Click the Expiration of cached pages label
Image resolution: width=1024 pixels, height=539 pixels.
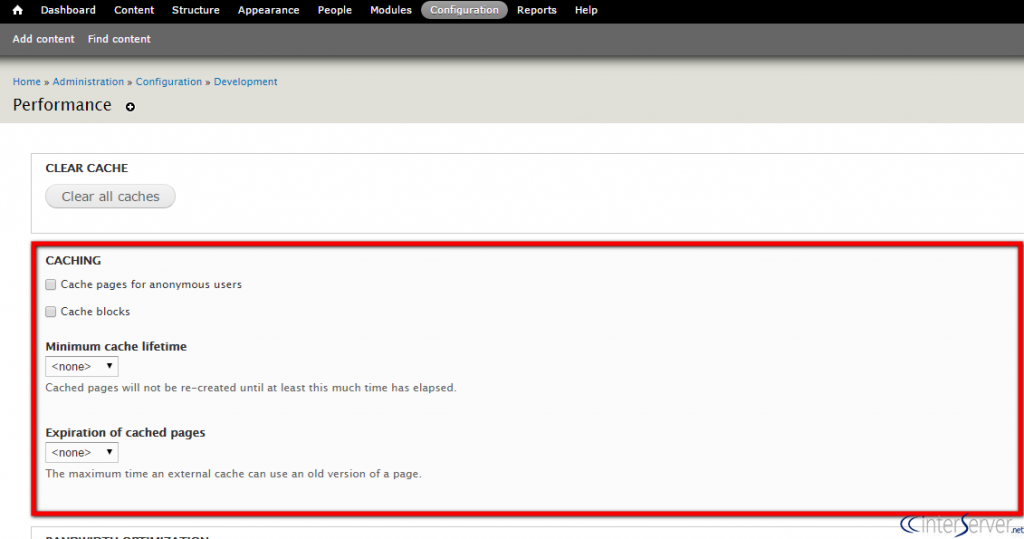(x=125, y=433)
